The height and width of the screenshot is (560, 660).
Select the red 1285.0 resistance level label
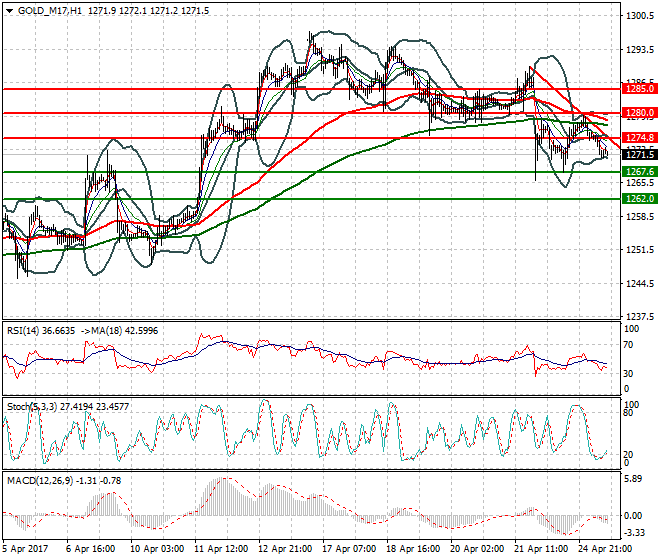[639, 89]
